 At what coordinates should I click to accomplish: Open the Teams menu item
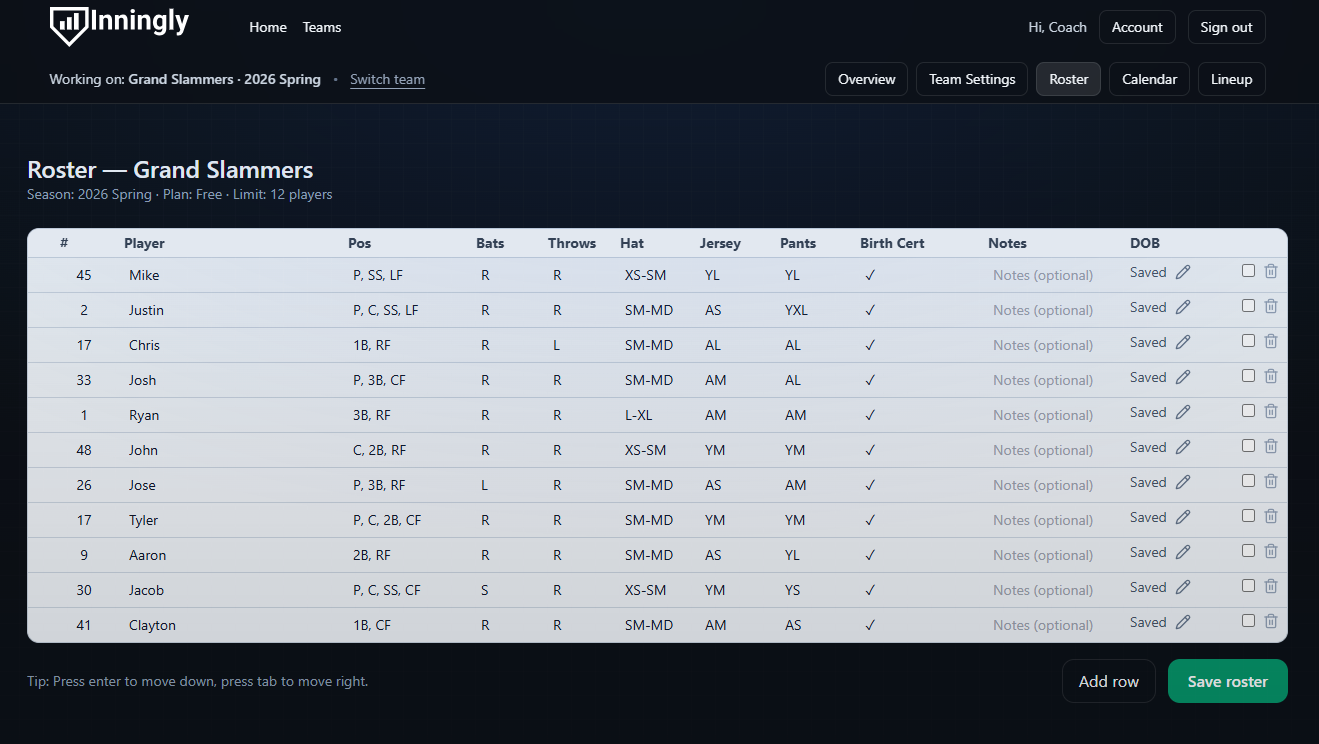(321, 27)
